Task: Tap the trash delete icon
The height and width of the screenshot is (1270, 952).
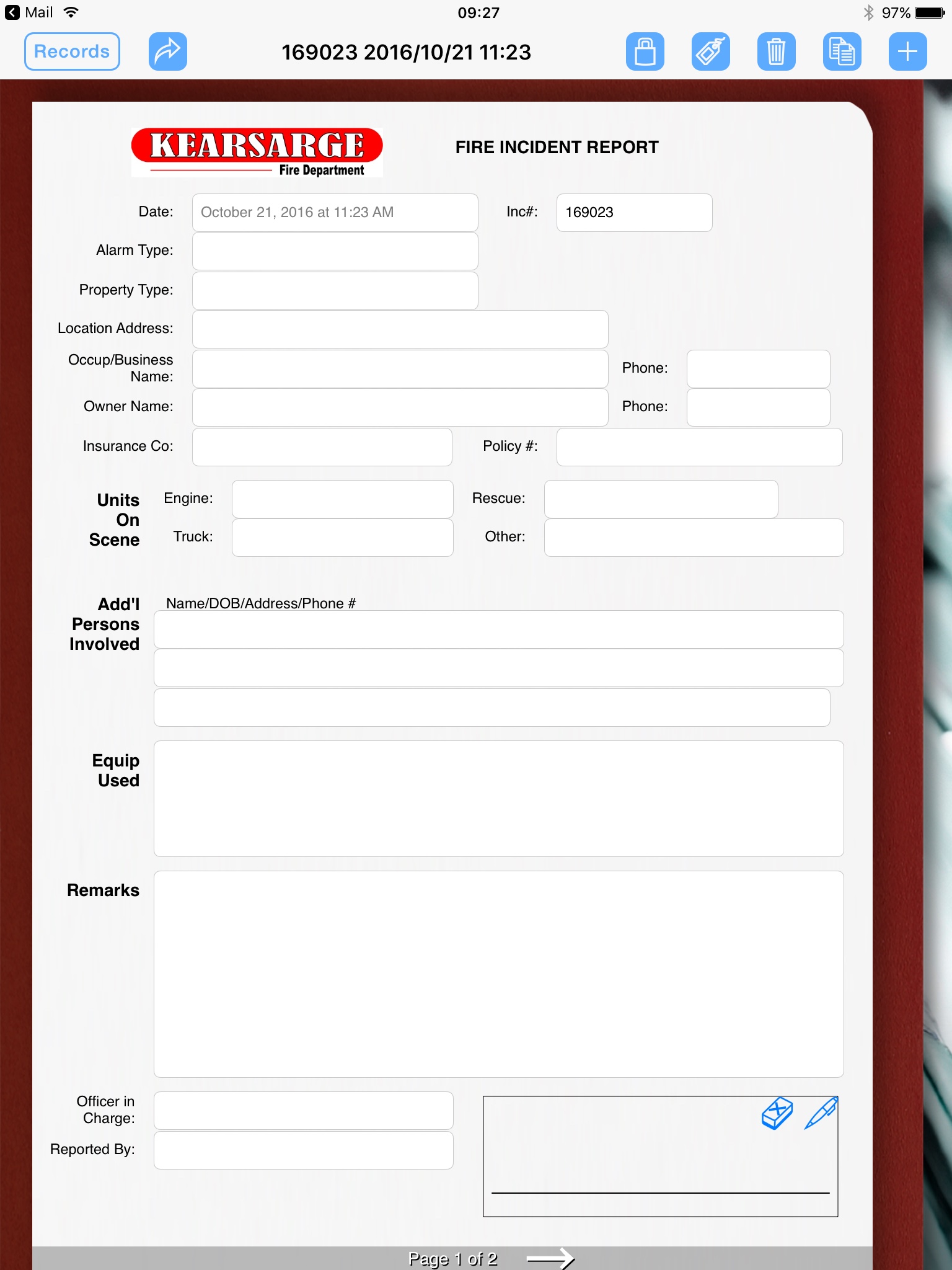Action: point(777,51)
